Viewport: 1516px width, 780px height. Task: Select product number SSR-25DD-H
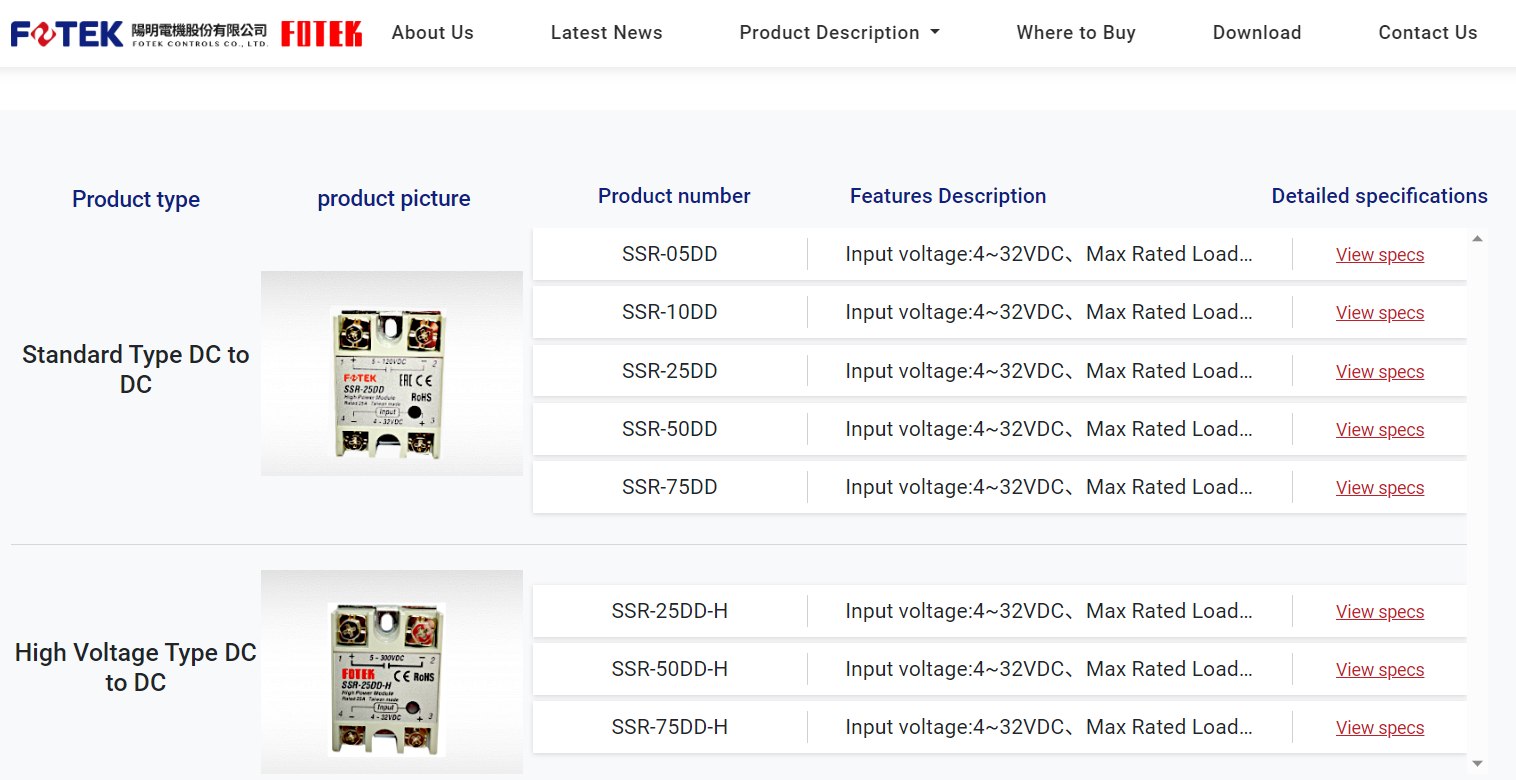(x=670, y=611)
